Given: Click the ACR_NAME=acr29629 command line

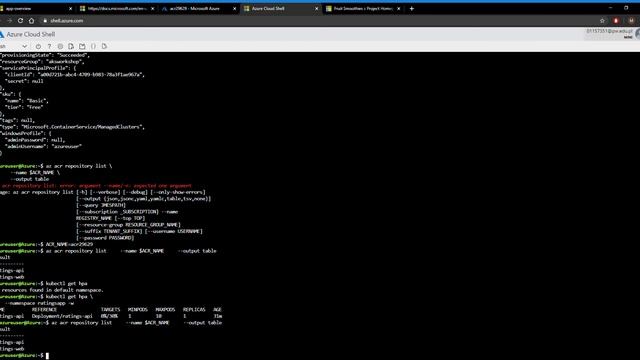Looking at the screenshot, I should [69, 244].
